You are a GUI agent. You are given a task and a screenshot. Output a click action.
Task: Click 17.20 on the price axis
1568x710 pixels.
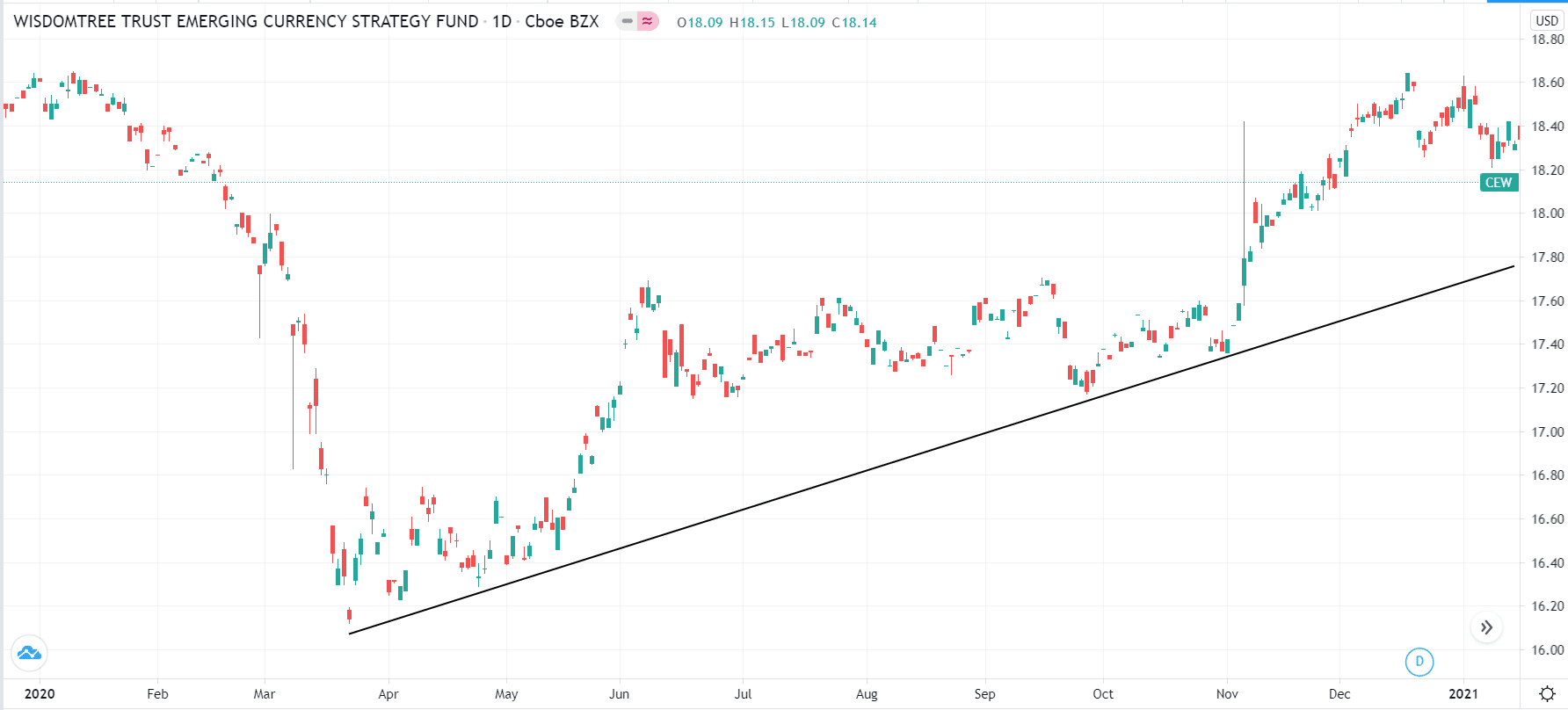coord(1547,388)
